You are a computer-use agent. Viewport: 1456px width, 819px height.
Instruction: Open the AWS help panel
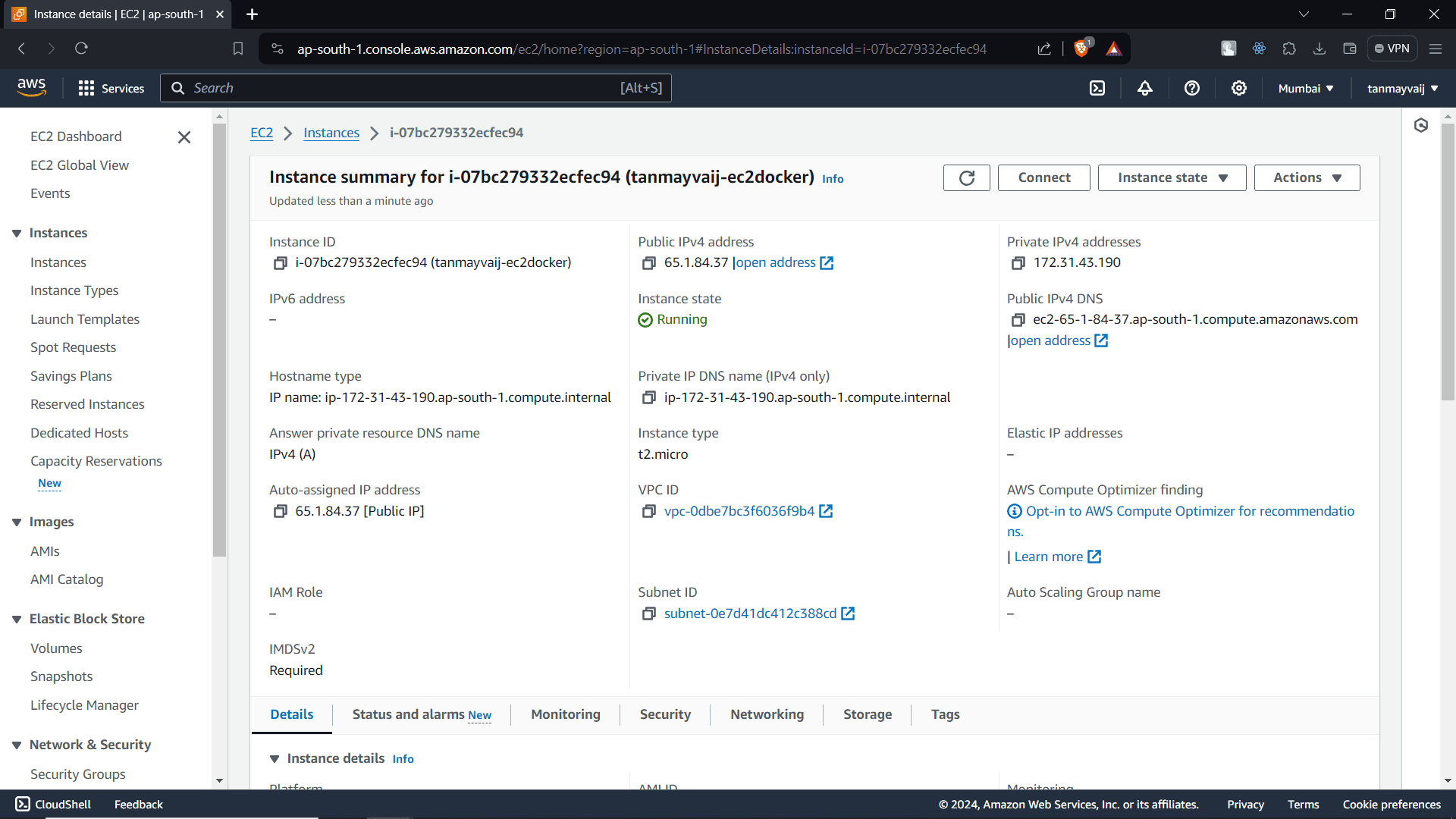point(1191,88)
